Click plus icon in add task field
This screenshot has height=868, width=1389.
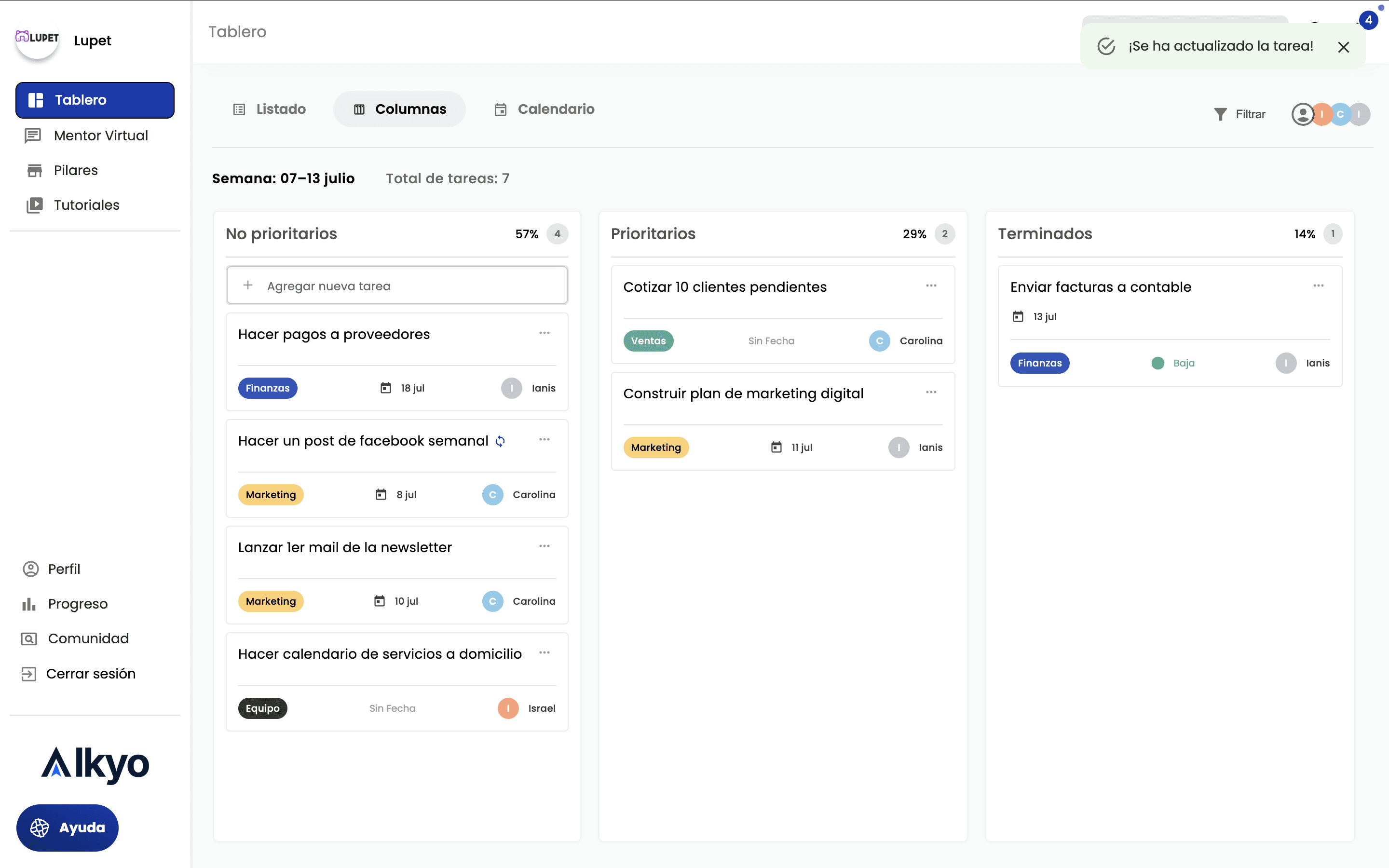248,285
